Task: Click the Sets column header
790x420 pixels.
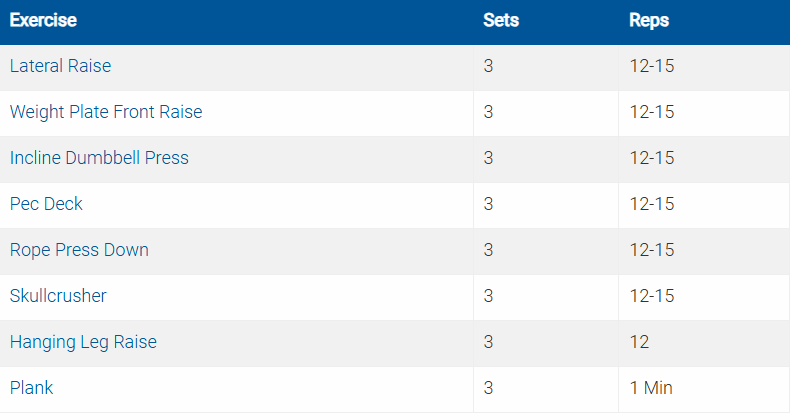Action: point(501,20)
